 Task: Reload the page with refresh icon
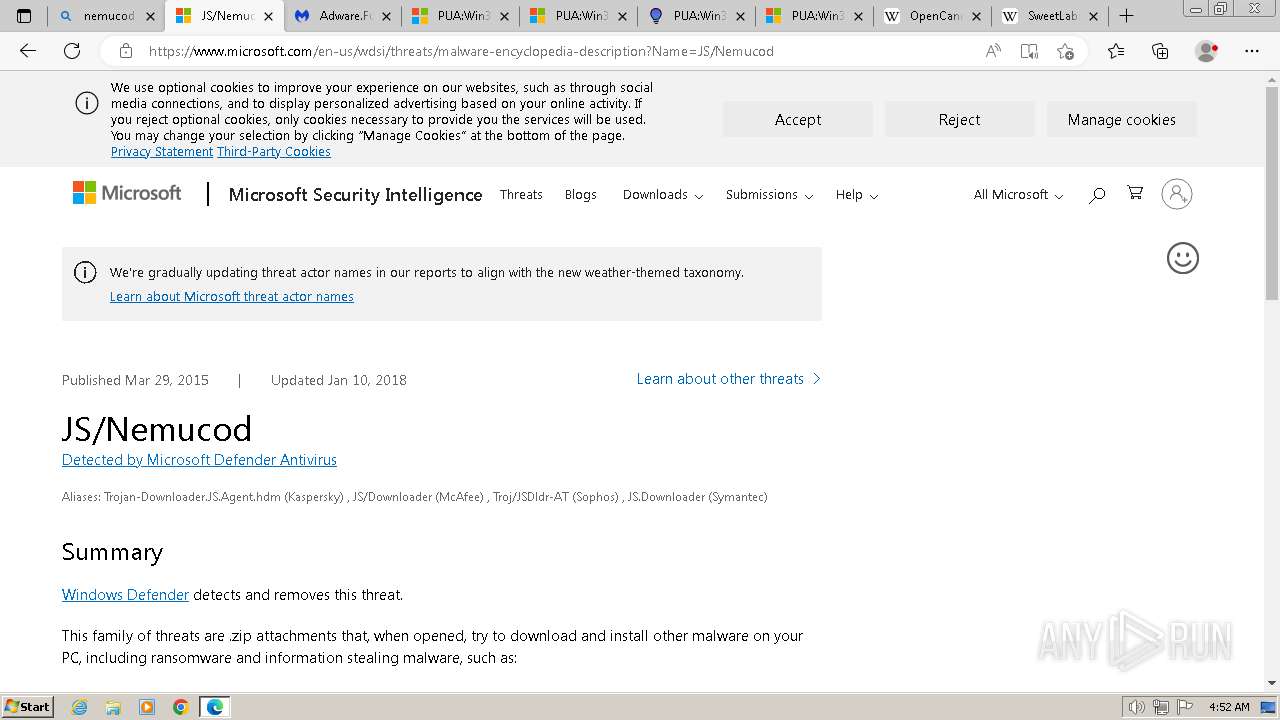pos(72,51)
